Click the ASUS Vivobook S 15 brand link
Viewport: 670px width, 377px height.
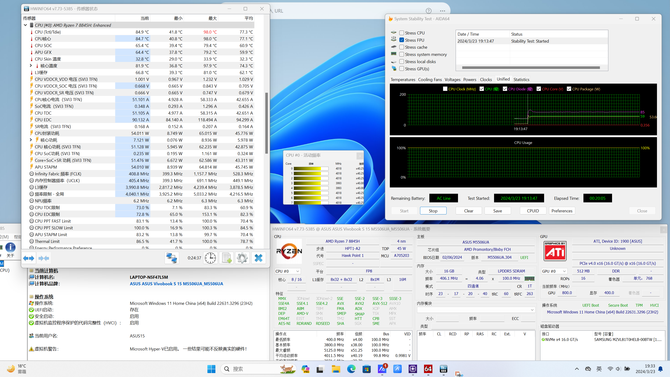176,284
